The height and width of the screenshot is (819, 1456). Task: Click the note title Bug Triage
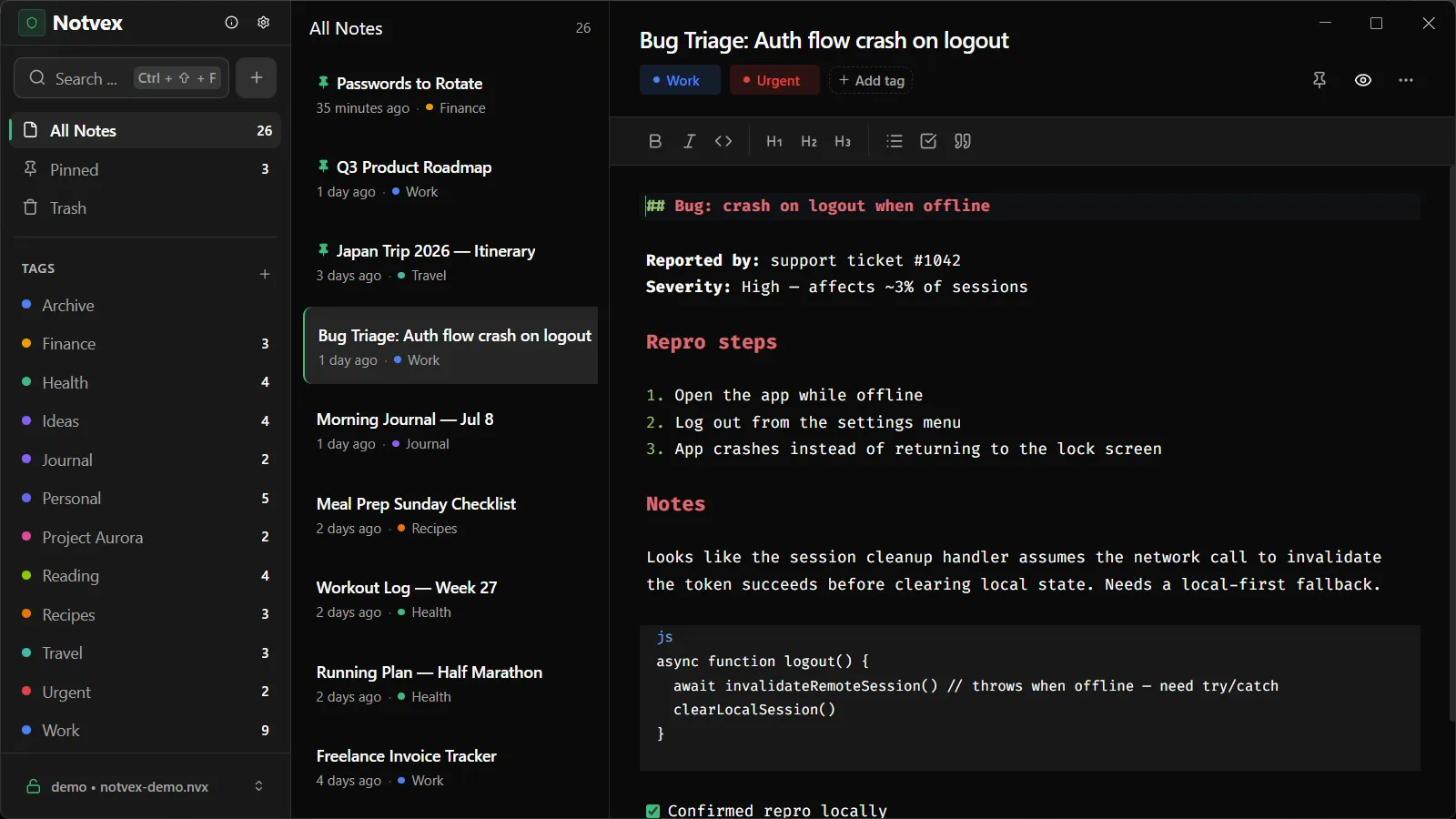pos(824,40)
